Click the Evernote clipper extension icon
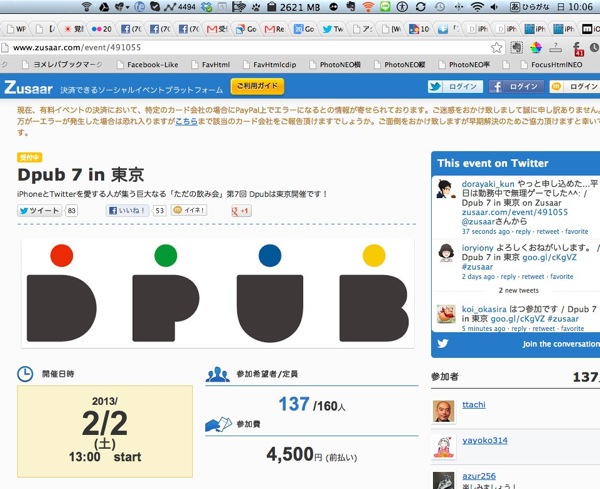 [x=516, y=48]
